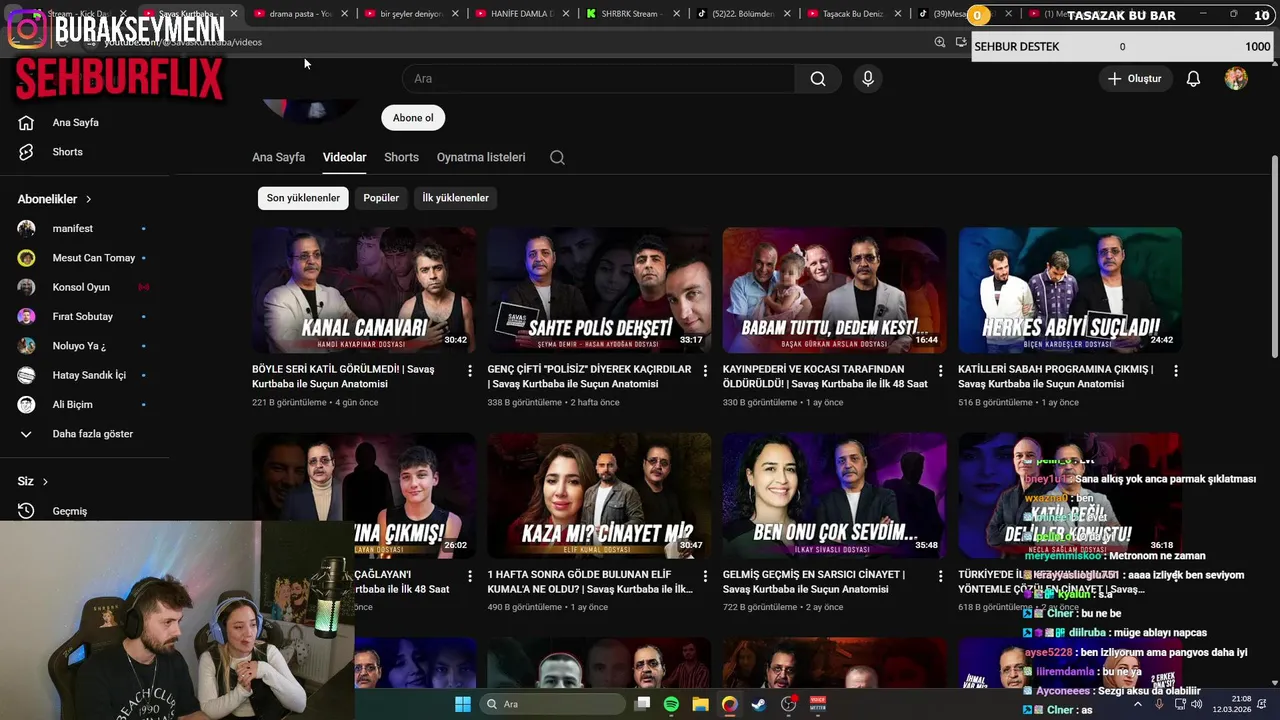Open KANAL CANAVARI video thumbnail
Screen dimensions: 1280x720
(364, 290)
